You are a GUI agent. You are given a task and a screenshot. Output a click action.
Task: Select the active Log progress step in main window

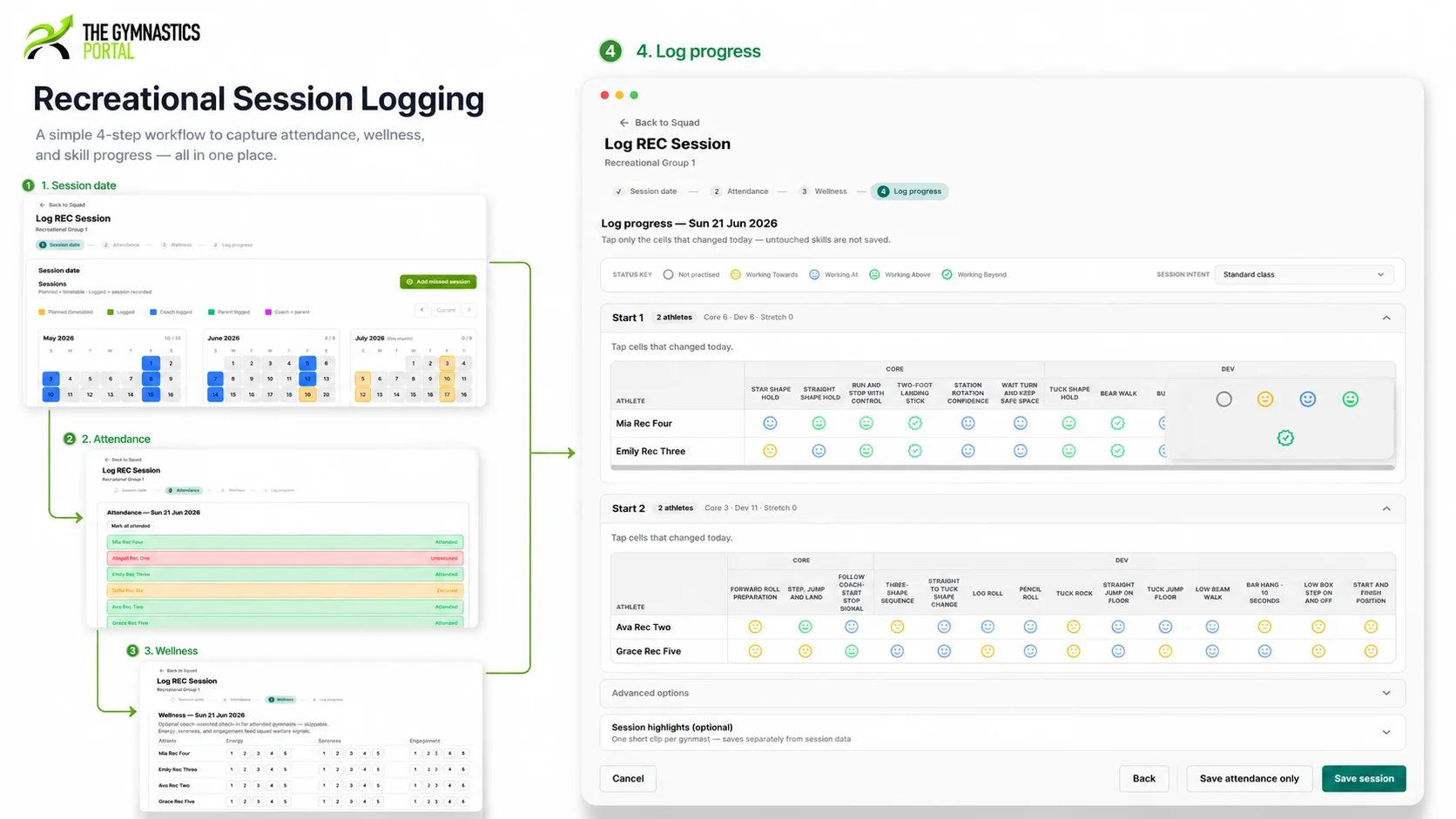pyautogui.click(x=909, y=191)
